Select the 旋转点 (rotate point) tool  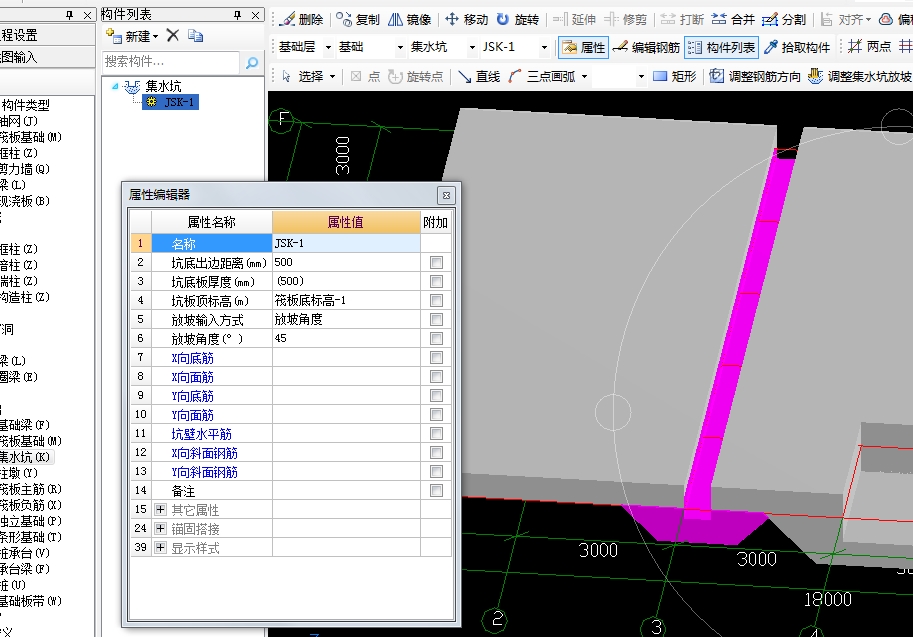[x=415, y=76]
